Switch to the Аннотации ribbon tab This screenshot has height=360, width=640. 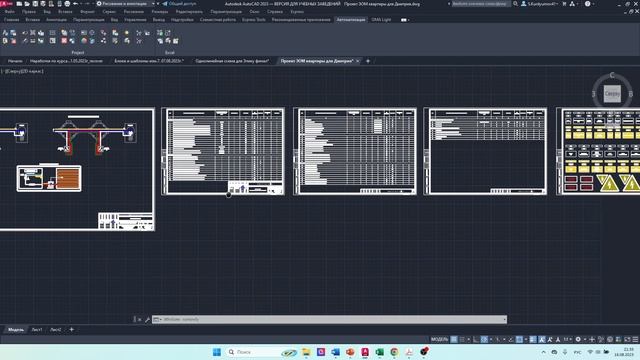[56, 20]
